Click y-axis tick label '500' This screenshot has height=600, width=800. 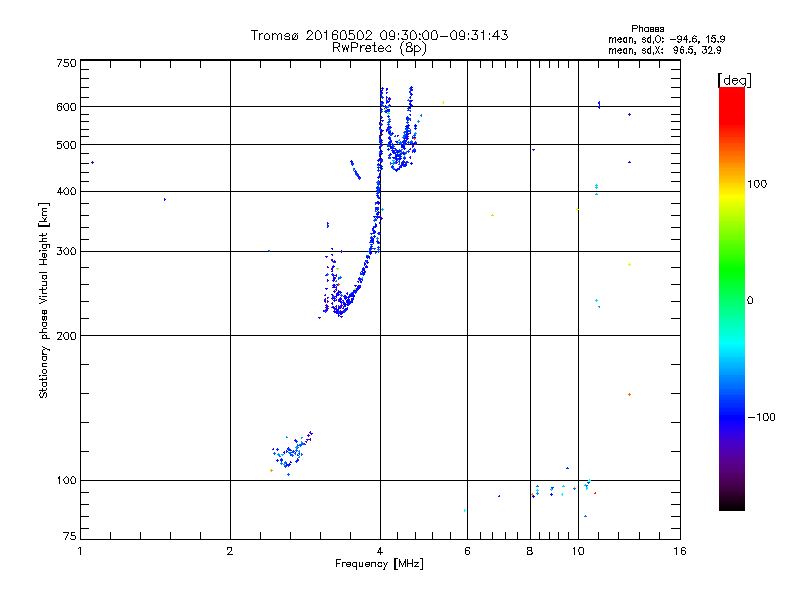66,145
